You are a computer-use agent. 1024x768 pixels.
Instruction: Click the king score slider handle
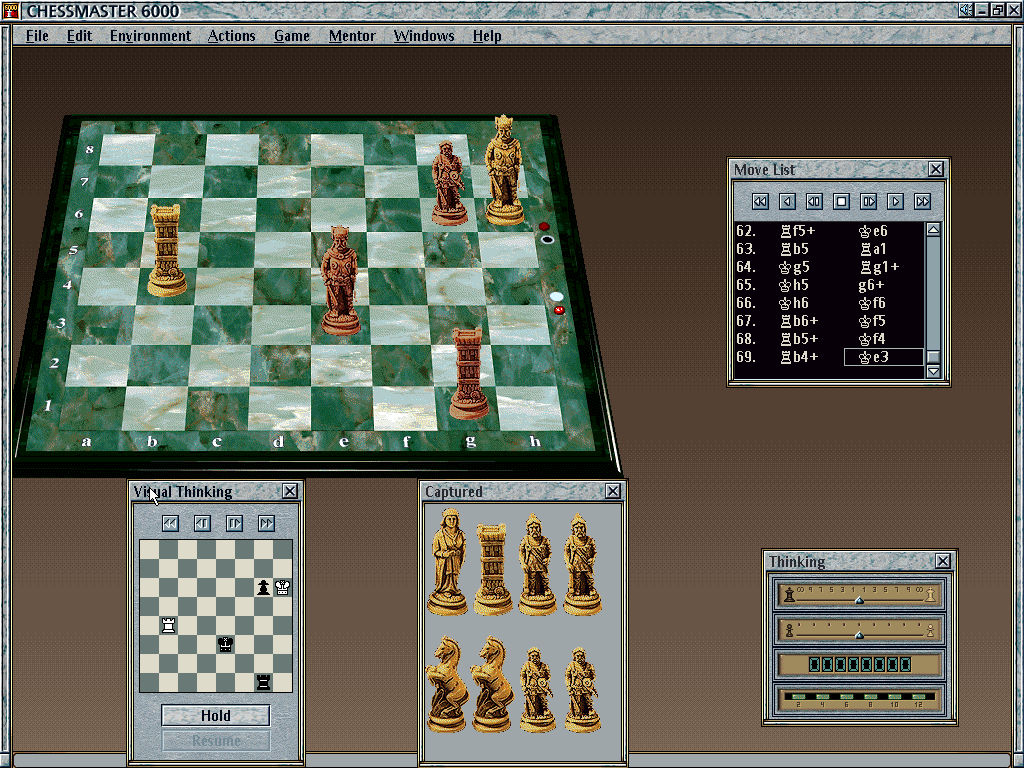858,600
